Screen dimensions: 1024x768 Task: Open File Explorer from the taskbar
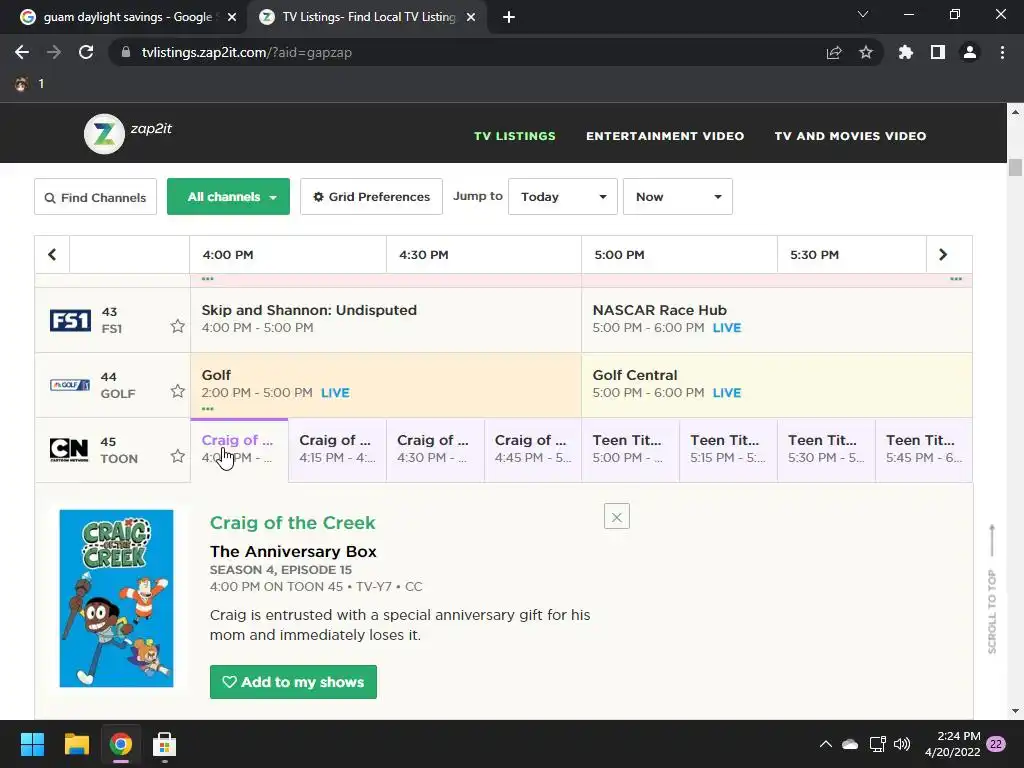point(76,744)
